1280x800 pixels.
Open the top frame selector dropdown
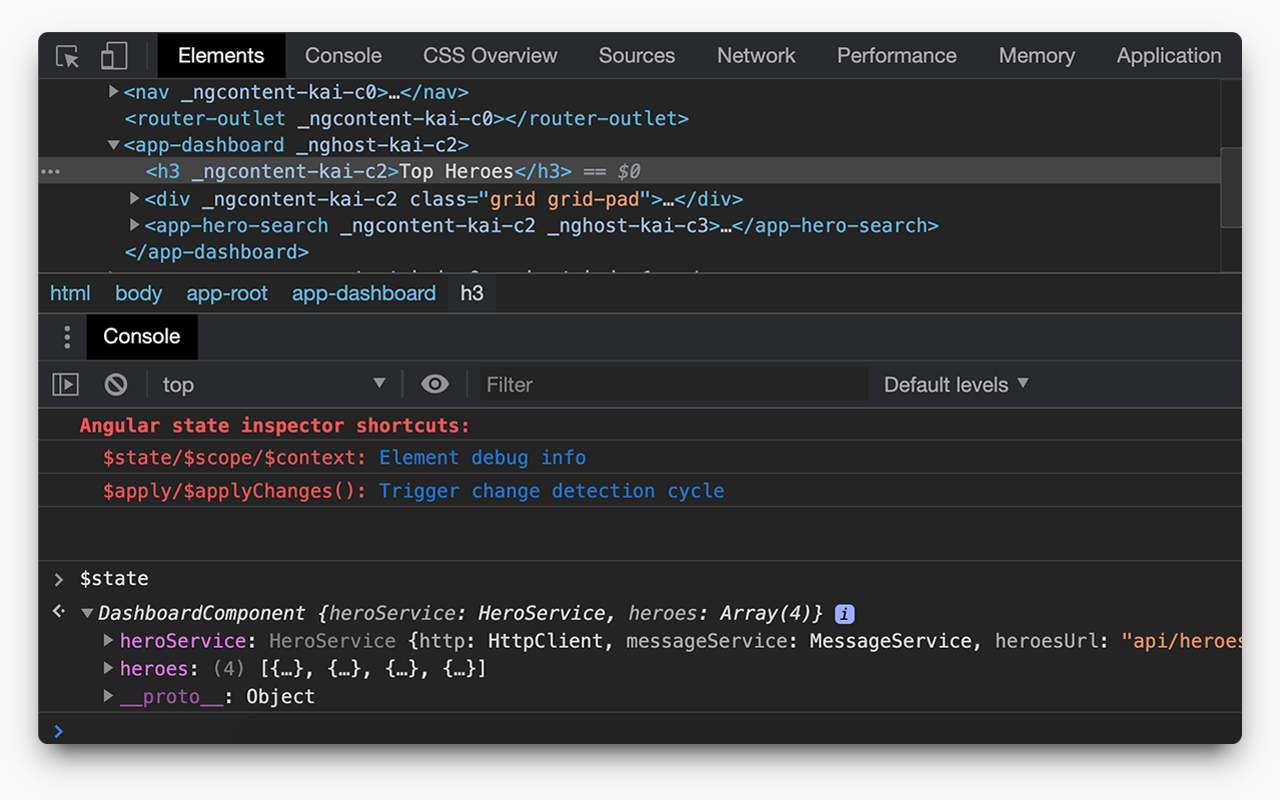point(274,384)
